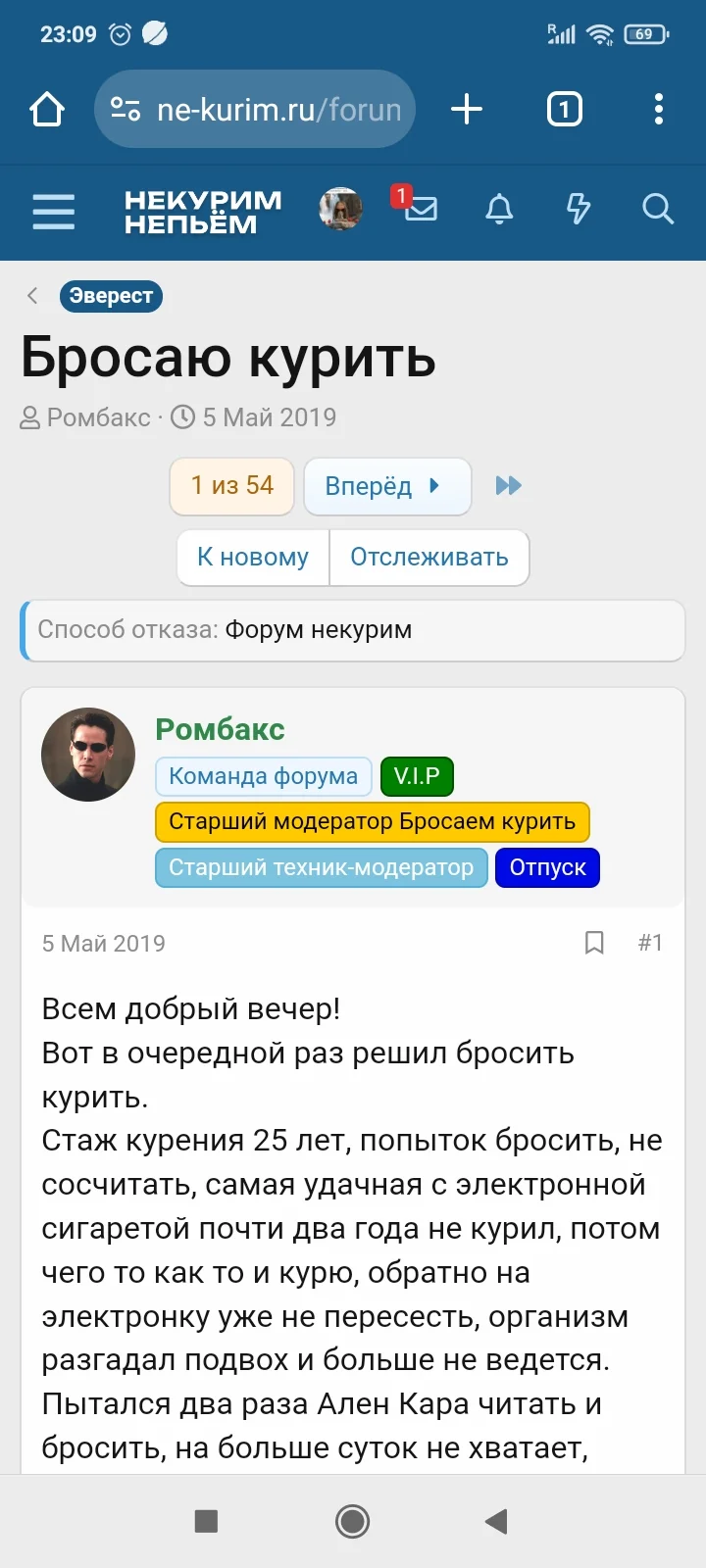
Task: Open notifications bell icon
Action: point(499,209)
